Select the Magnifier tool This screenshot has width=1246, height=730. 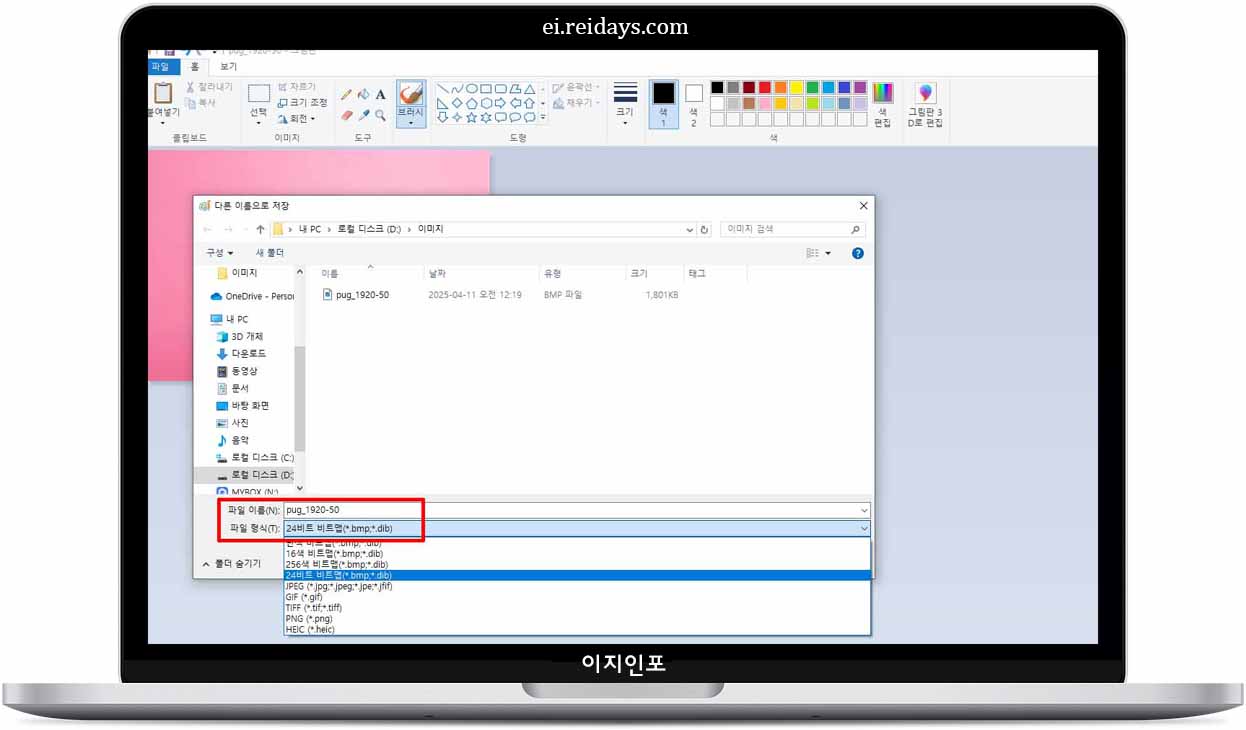381,117
